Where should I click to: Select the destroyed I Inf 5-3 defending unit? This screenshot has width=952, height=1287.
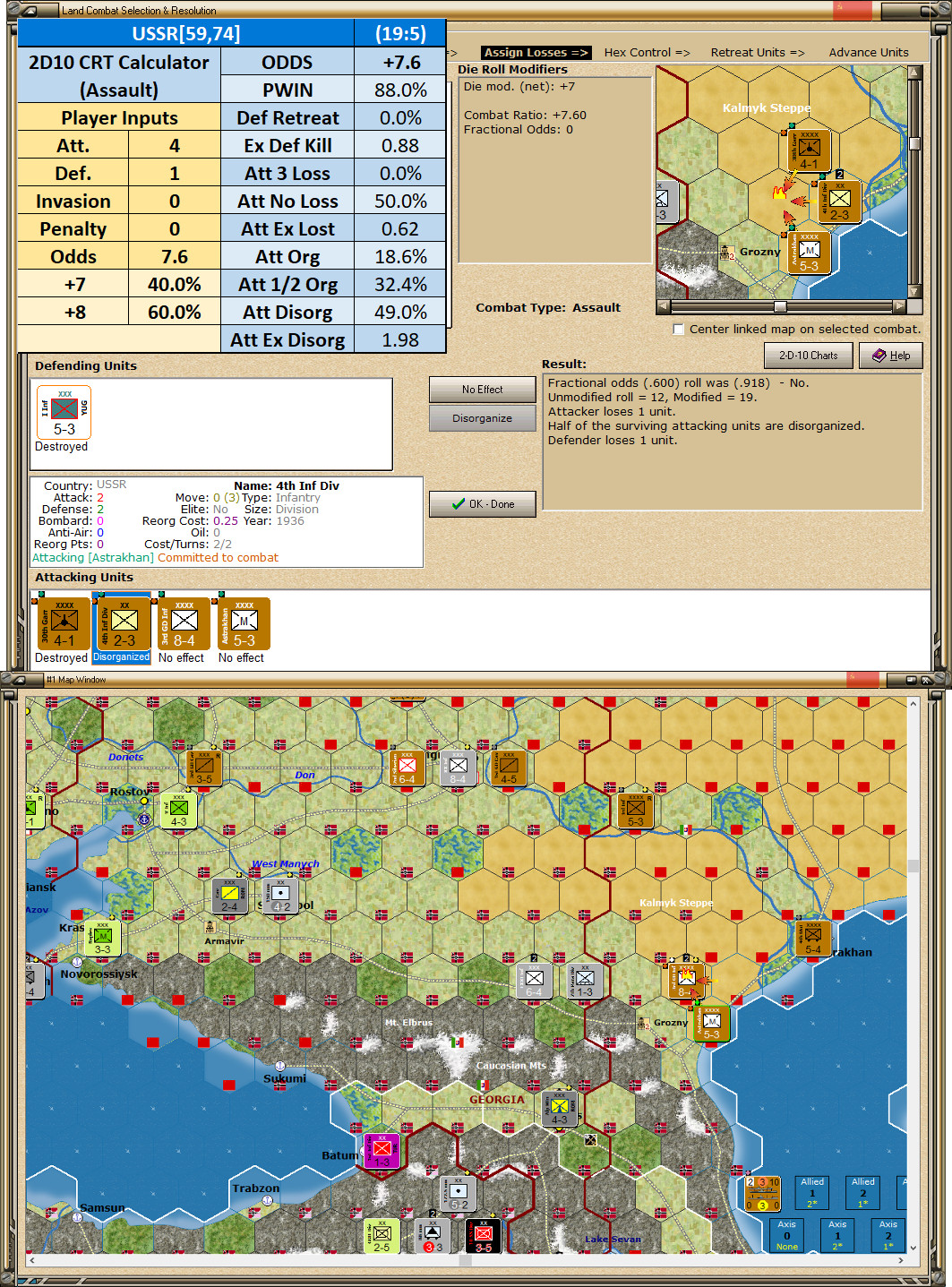coord(64,413)
